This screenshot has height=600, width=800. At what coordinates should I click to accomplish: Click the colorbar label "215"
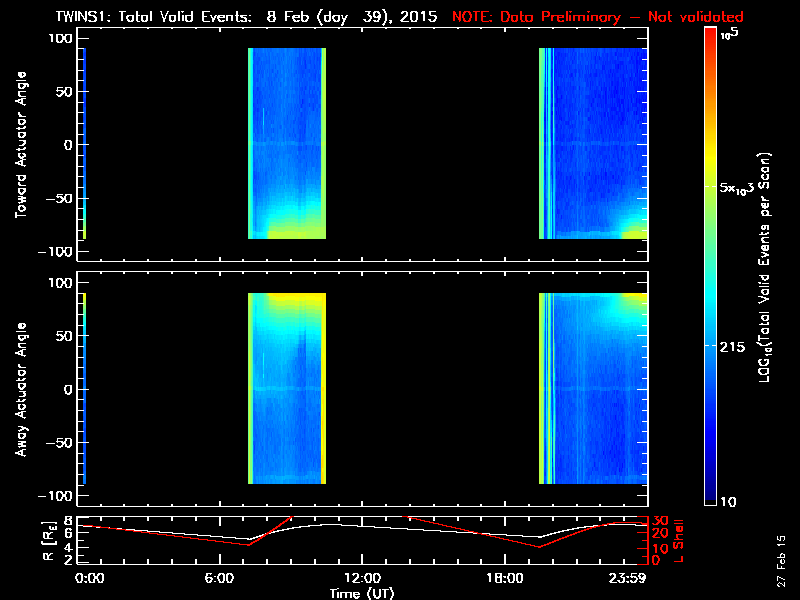(x=733, y=347)
